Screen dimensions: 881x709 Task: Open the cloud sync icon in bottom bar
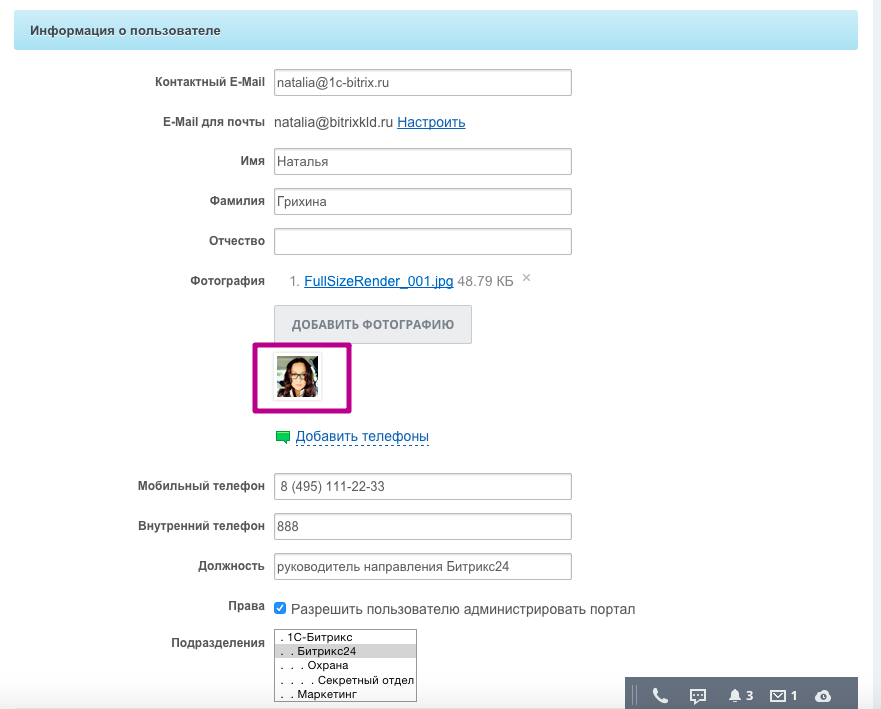[x=823, y=696]
